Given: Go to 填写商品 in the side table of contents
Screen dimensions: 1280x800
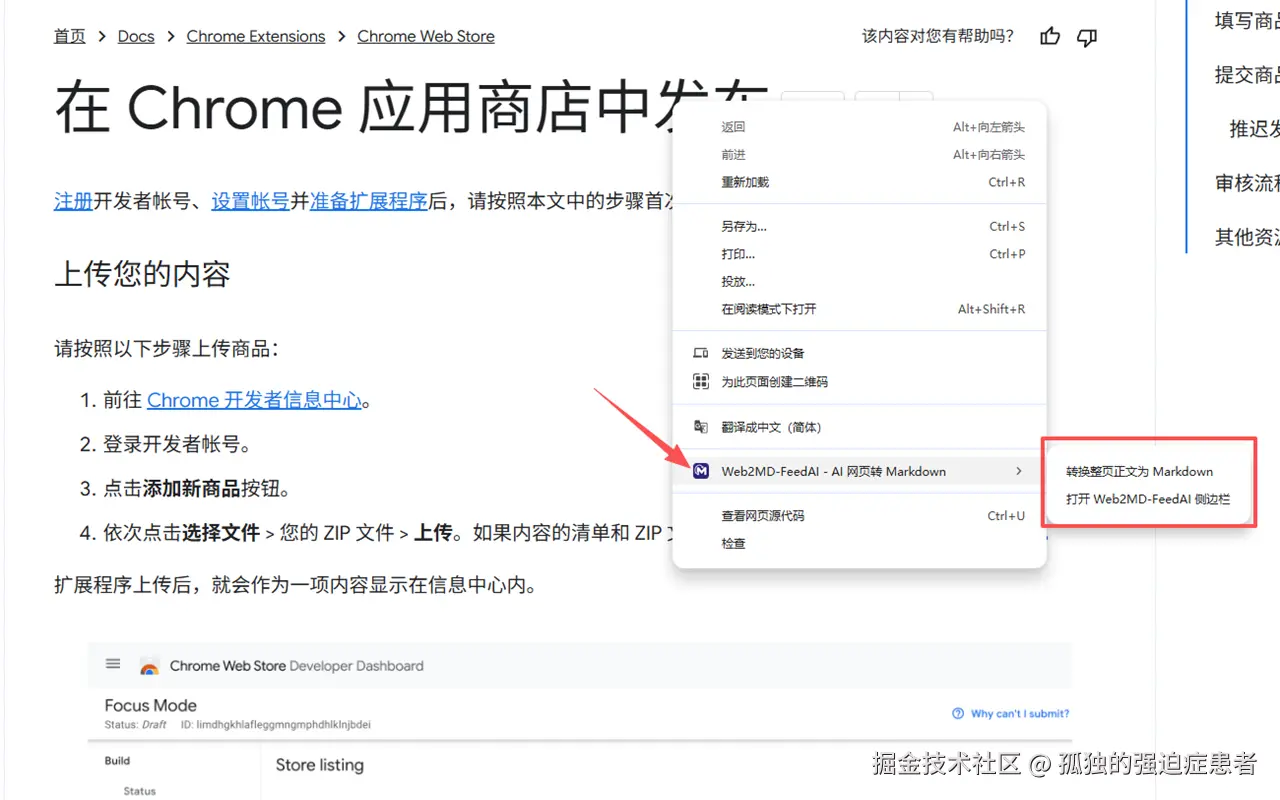Looking at the screenshot, I should tap(1247, 20).
